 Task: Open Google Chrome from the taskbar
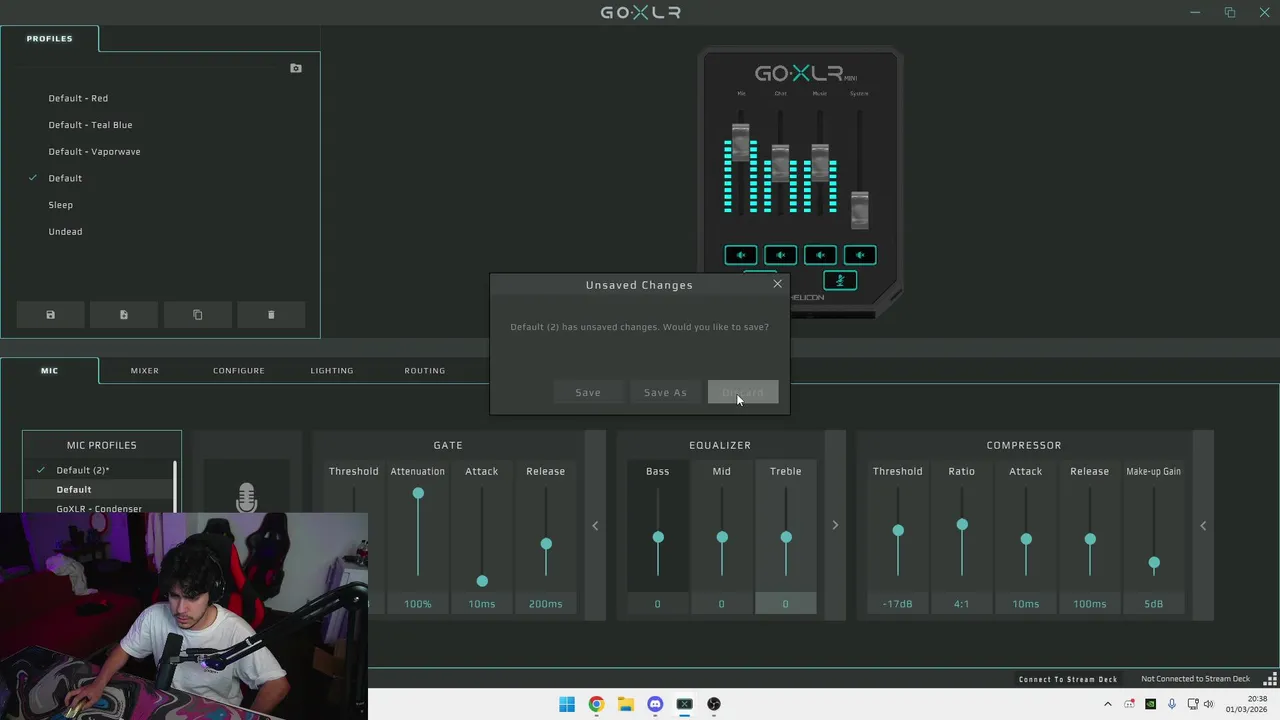596,704
